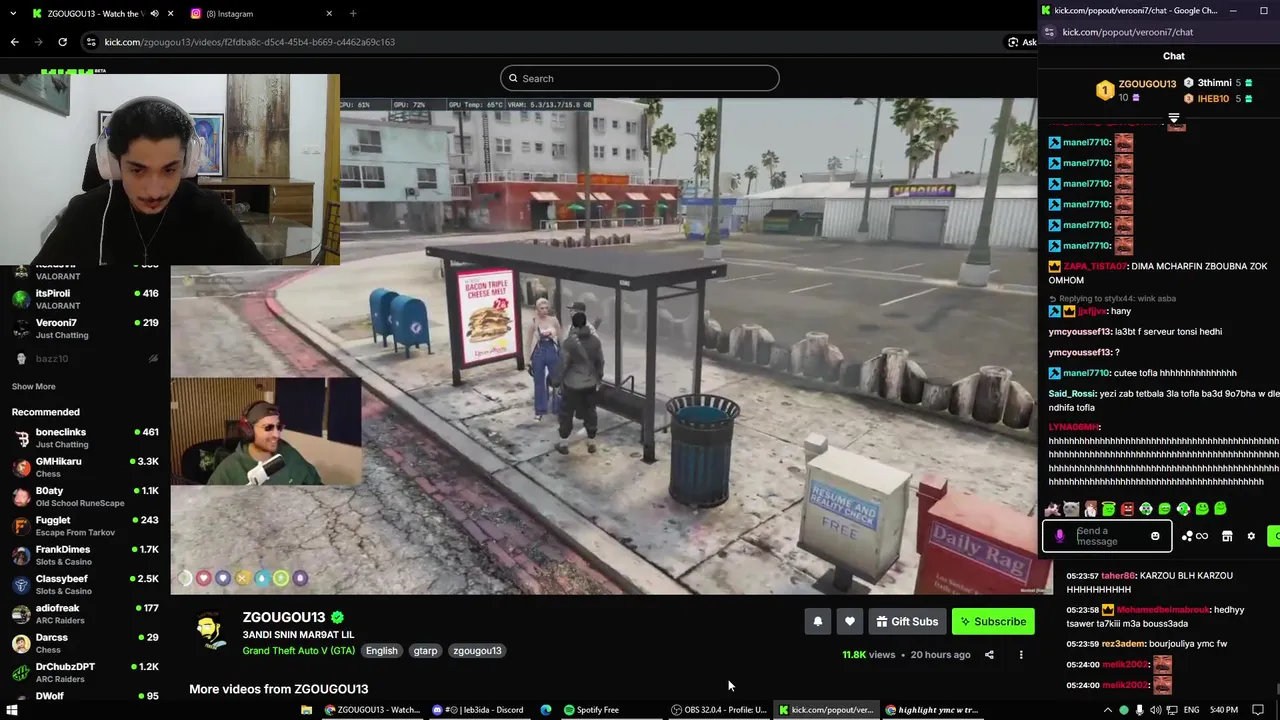Open the chat shop icon

tap(1227, 537)
